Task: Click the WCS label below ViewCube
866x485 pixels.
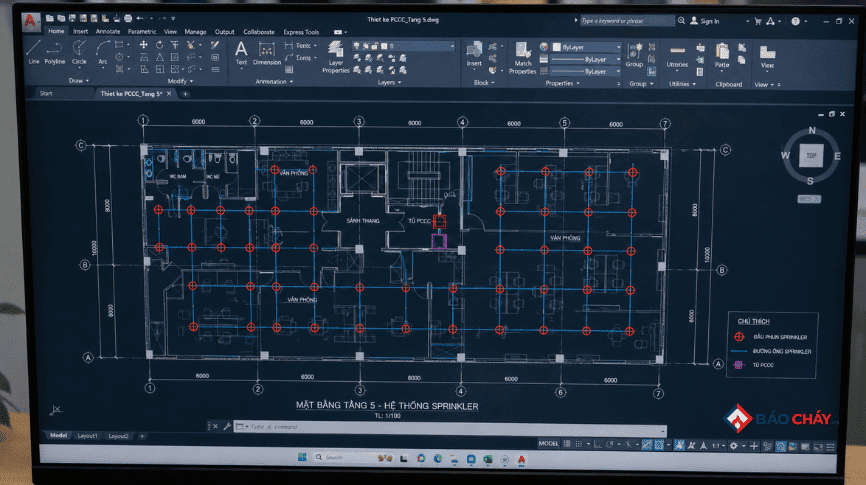Action: pyautogui.click(x=809, y=199)
